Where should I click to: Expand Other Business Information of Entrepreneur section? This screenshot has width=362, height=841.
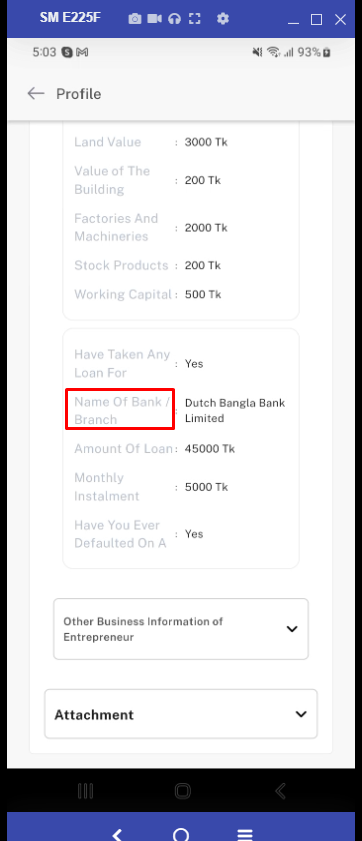(181, 629)
